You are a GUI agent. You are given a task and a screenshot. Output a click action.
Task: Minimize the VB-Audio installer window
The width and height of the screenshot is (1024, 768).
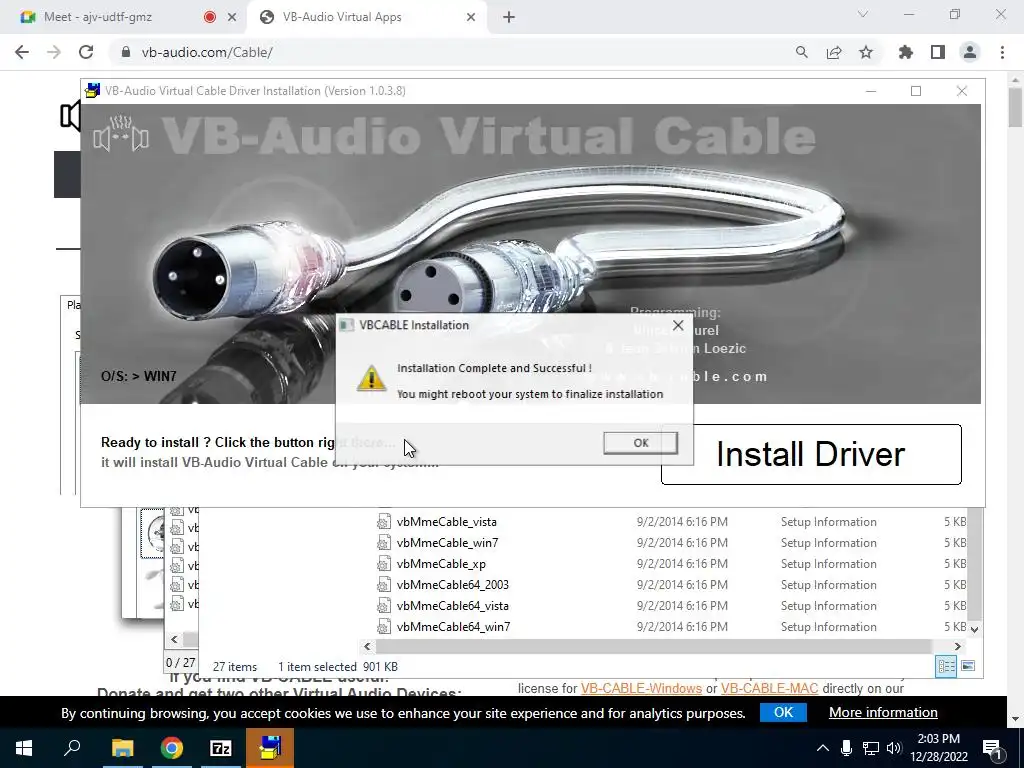pos(871,91)
